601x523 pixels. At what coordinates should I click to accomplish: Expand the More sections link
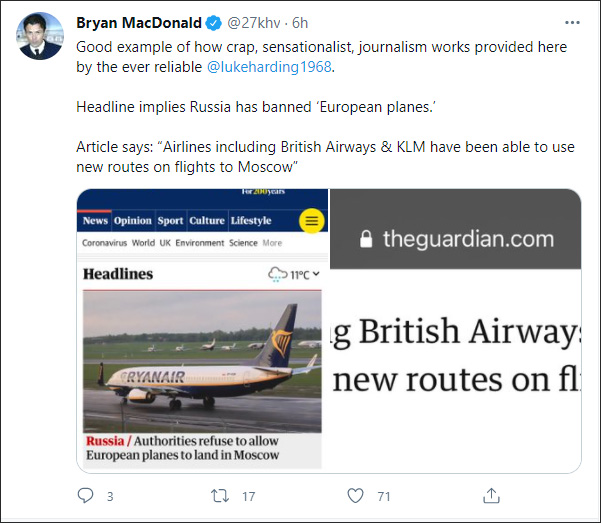[x=272, y=243]
